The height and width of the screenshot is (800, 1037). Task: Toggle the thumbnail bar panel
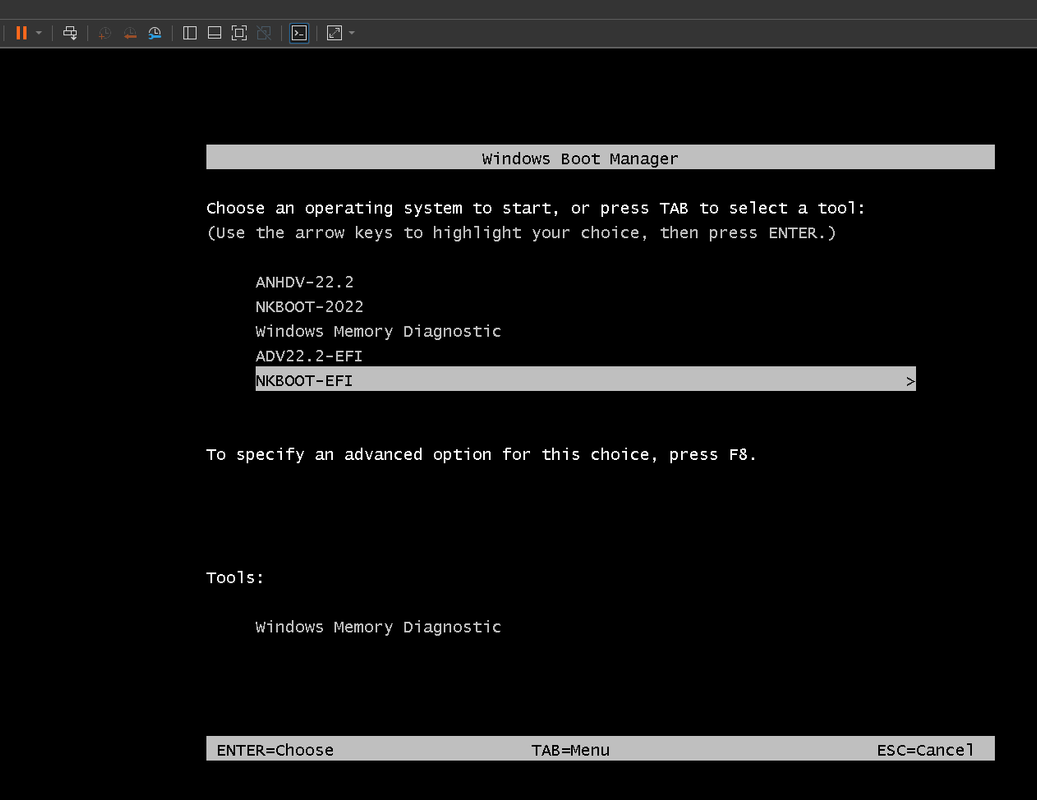[x=214, y=33]
